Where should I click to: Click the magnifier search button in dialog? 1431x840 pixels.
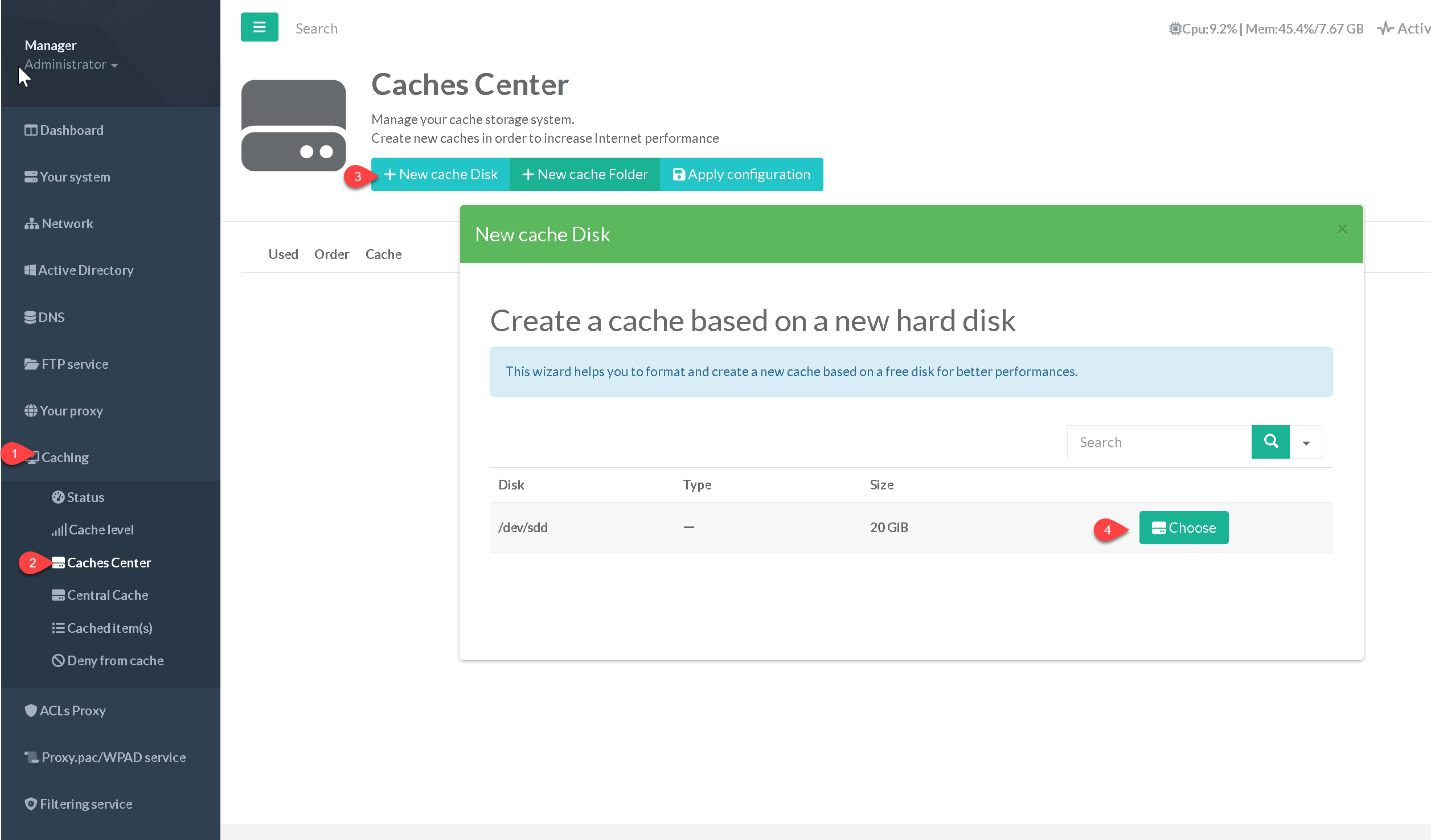pyautogui.click(x=1270, y=442)
